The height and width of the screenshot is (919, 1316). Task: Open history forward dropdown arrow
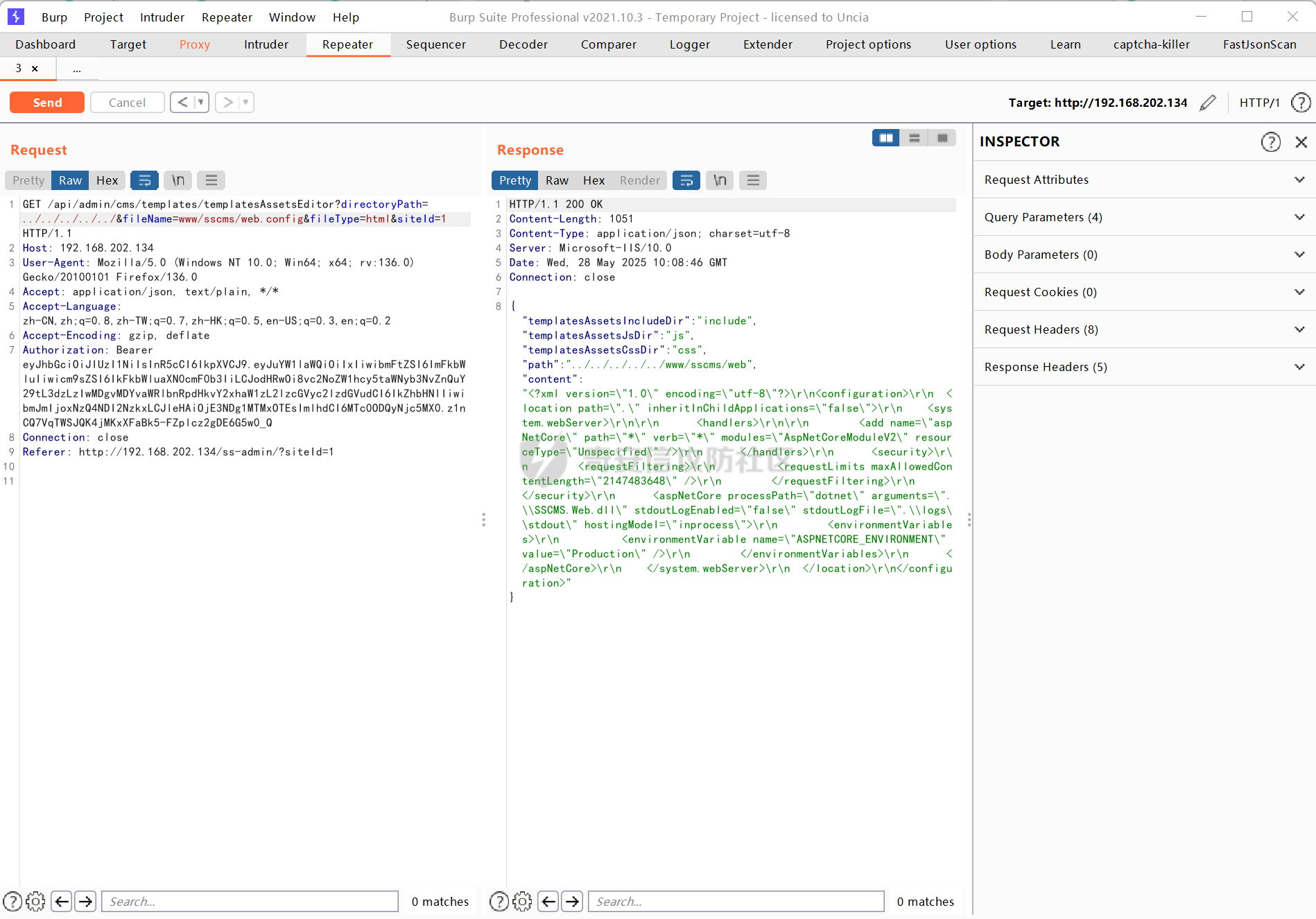point(245,103)
